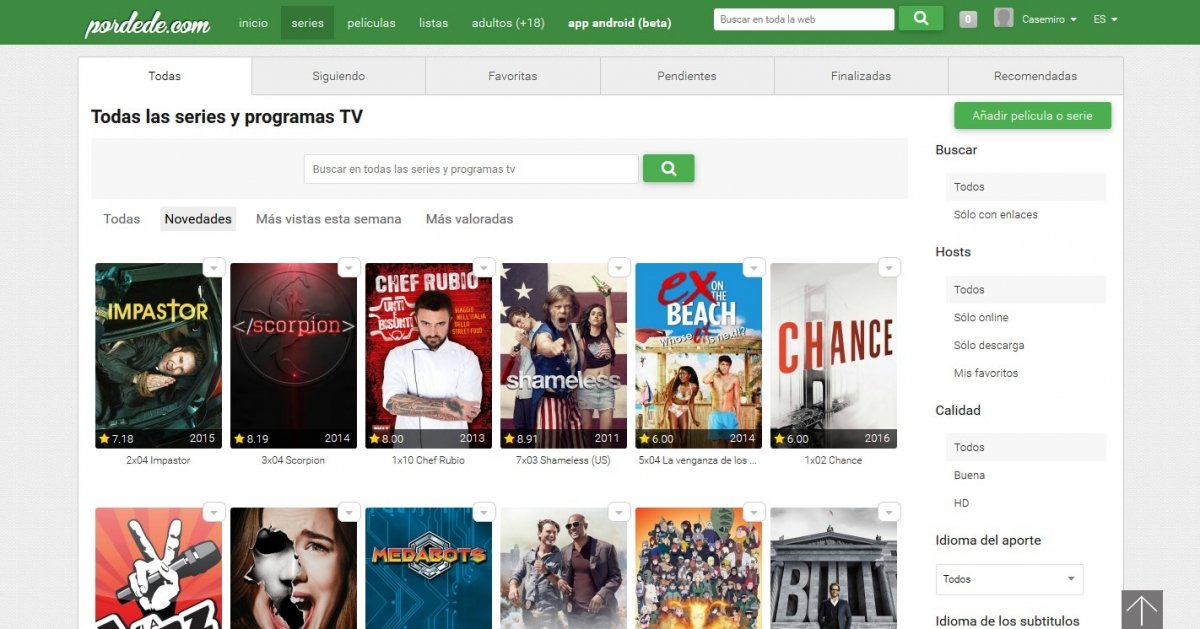Open the Chance poster thumbnail
Image resolution: width=1200 pixels, height=629 pixels.
[x=833, y=355]
